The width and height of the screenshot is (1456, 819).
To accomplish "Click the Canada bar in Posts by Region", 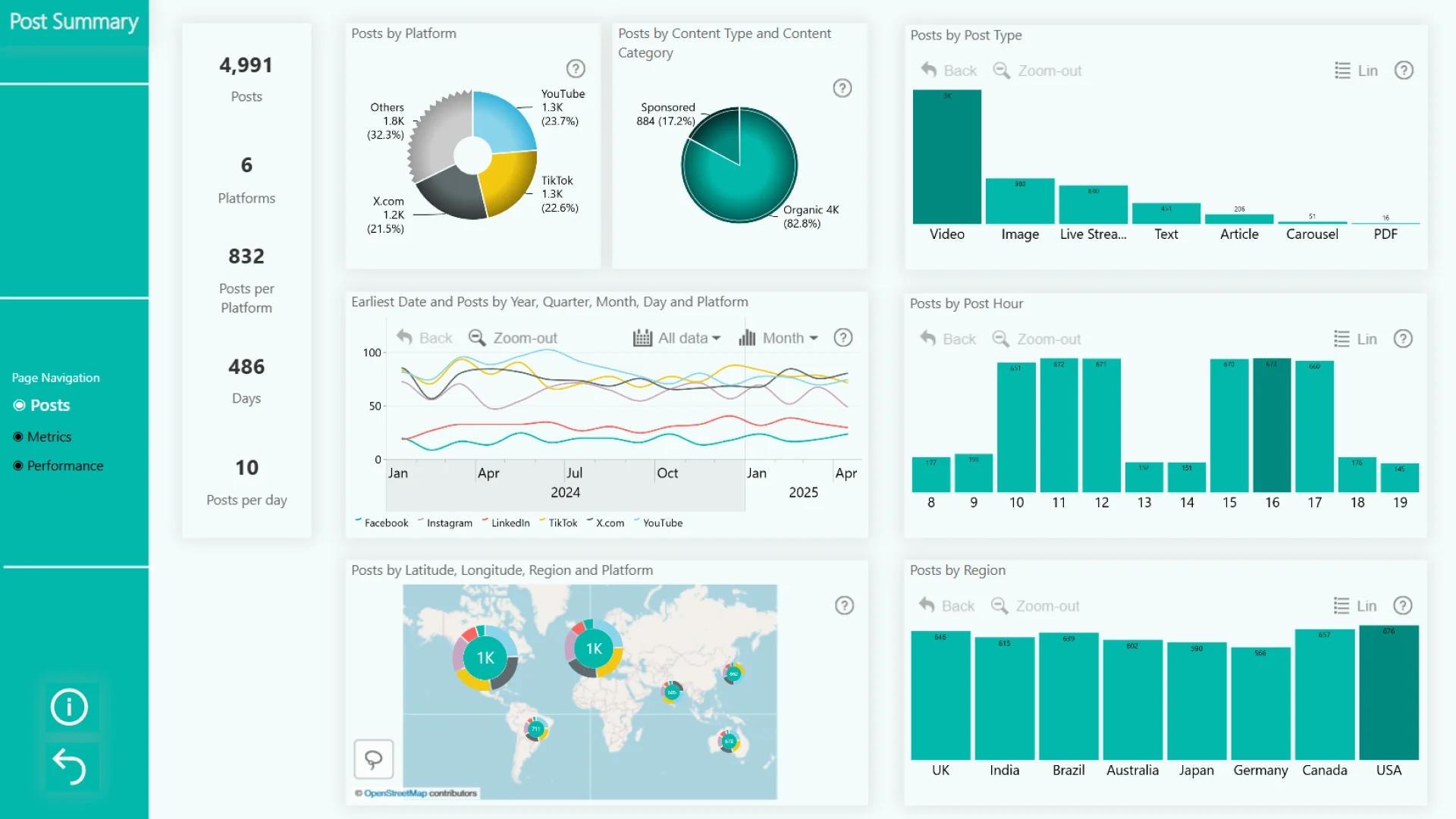I will point(1325,695).
